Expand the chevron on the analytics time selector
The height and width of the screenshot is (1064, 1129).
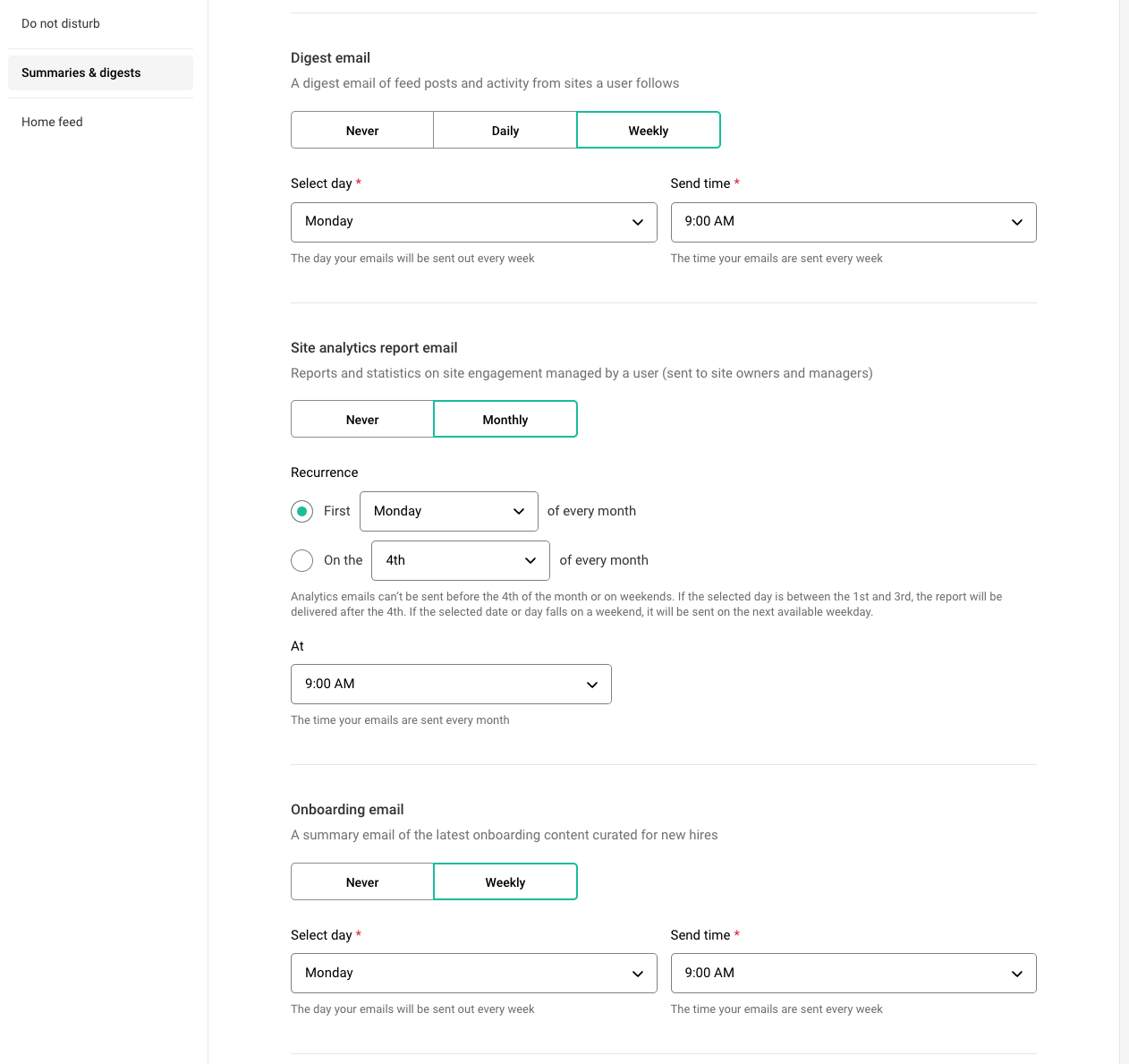coord(591,684)
